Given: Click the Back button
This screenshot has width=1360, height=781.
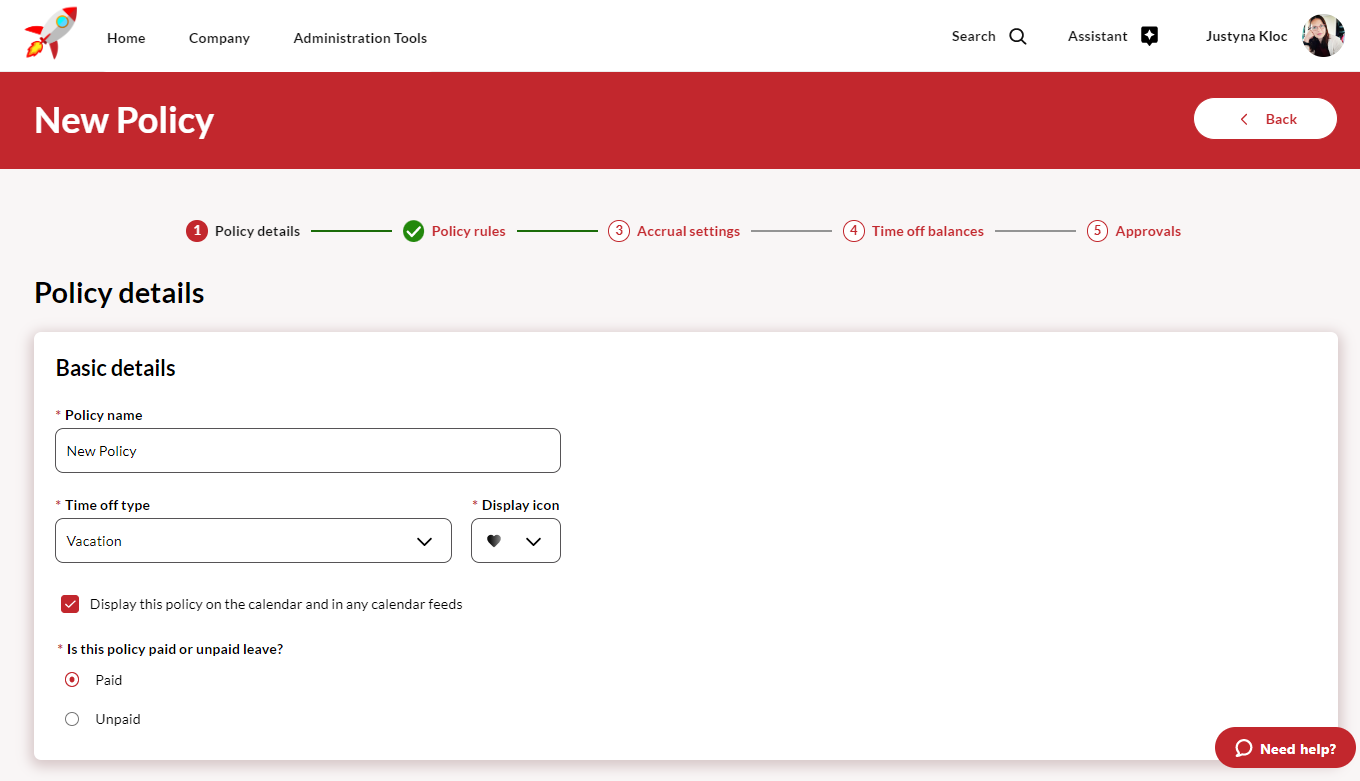Looking at the screenshot, I should [x=1265, y=119].
